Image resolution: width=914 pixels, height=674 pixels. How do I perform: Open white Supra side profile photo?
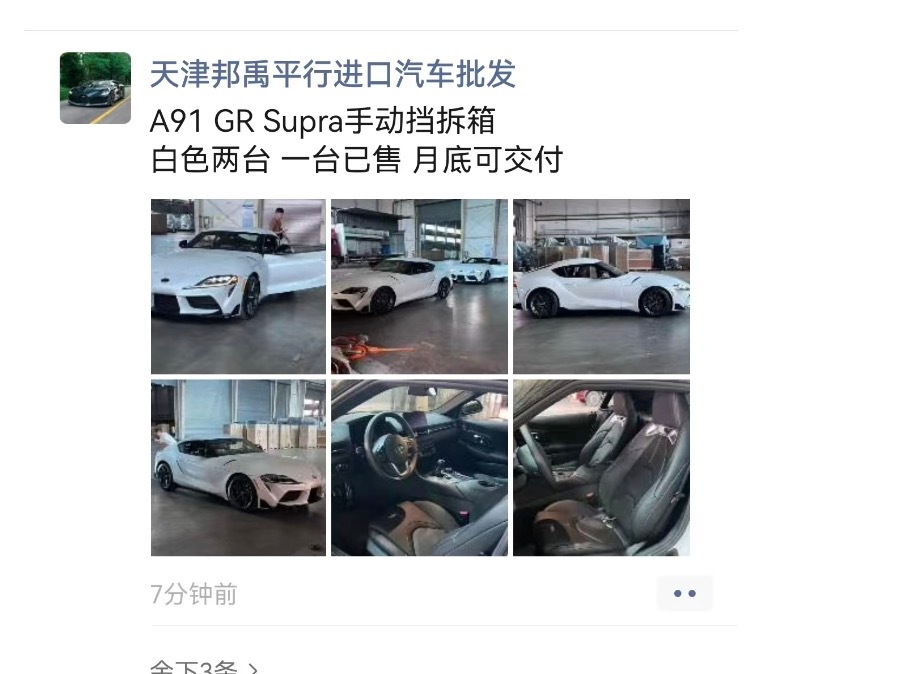pyautogui.click(x=601, y=286)
